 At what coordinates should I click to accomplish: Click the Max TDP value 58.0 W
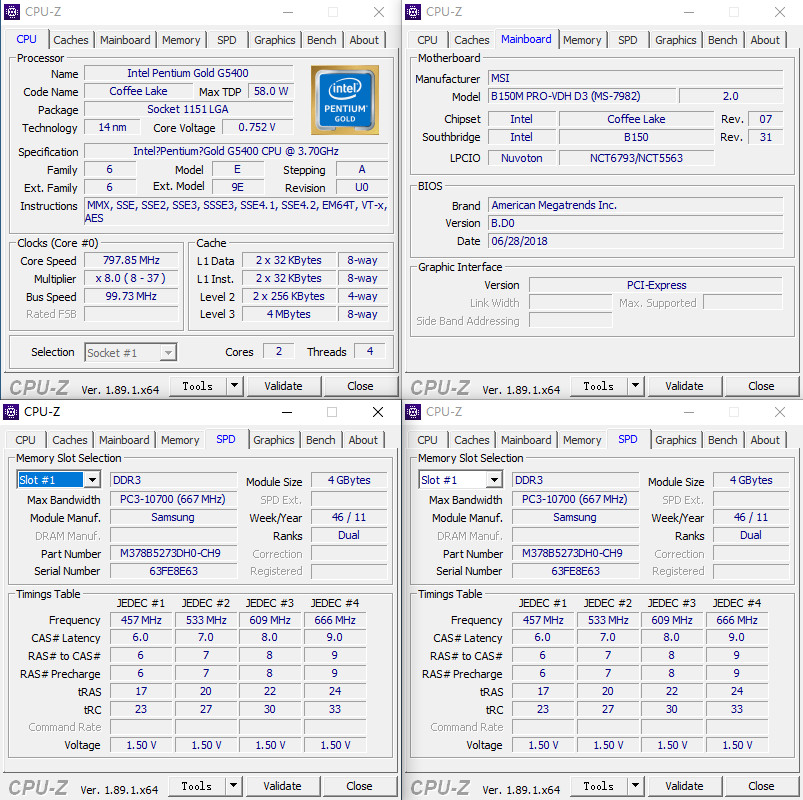pos(271,91)
